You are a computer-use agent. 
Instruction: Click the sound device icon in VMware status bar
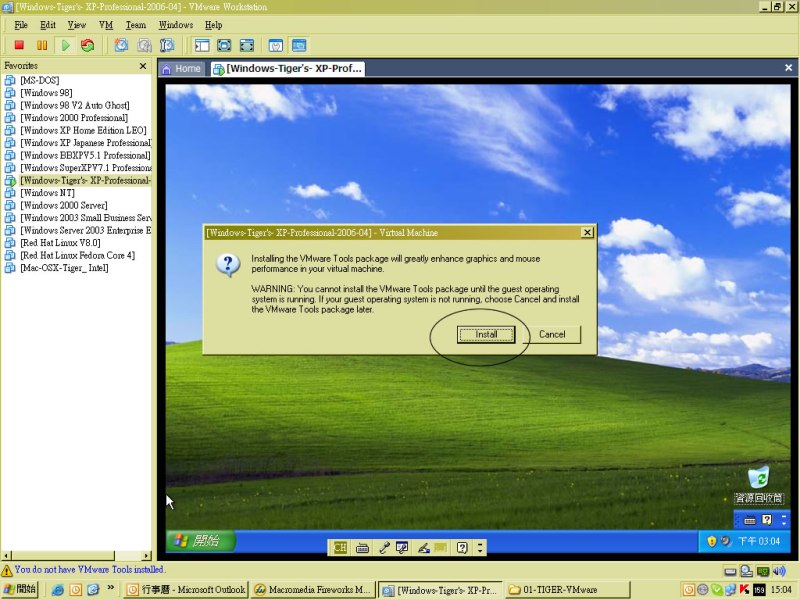[779, 571]
